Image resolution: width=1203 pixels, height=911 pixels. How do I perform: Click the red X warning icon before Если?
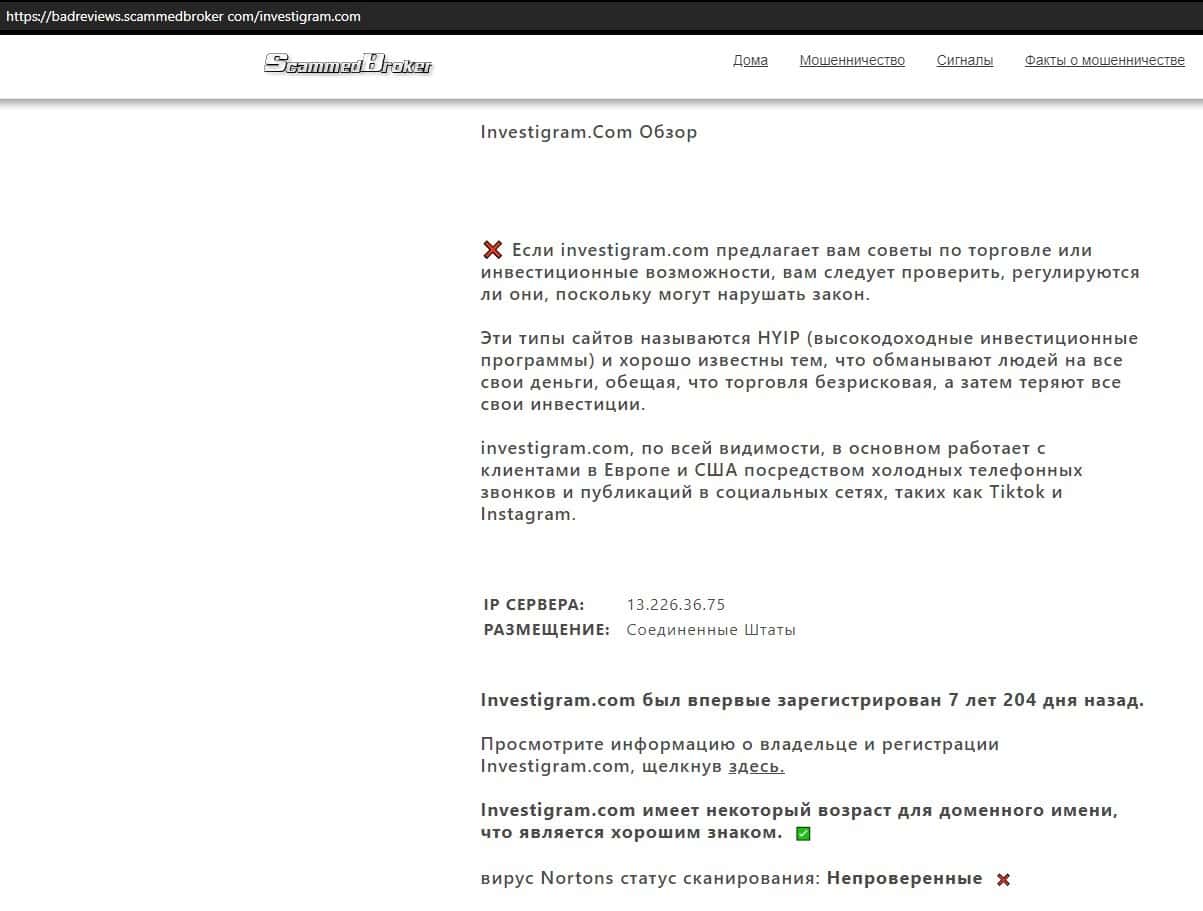[x=492, y=250]
